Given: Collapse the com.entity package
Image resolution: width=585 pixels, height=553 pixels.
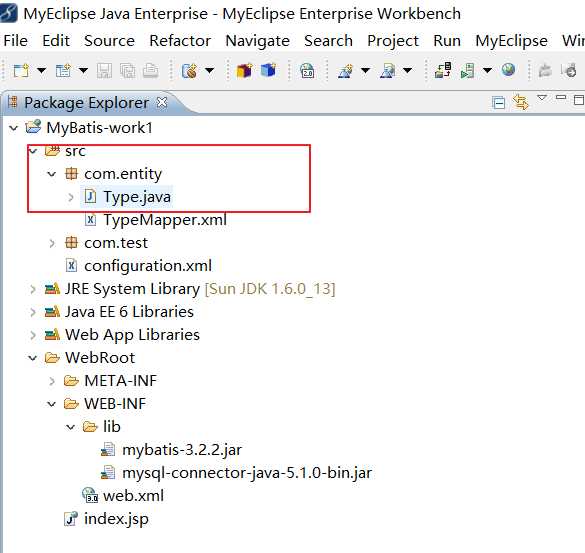Looking at the screenshot, I should click(x=51, y=174).
